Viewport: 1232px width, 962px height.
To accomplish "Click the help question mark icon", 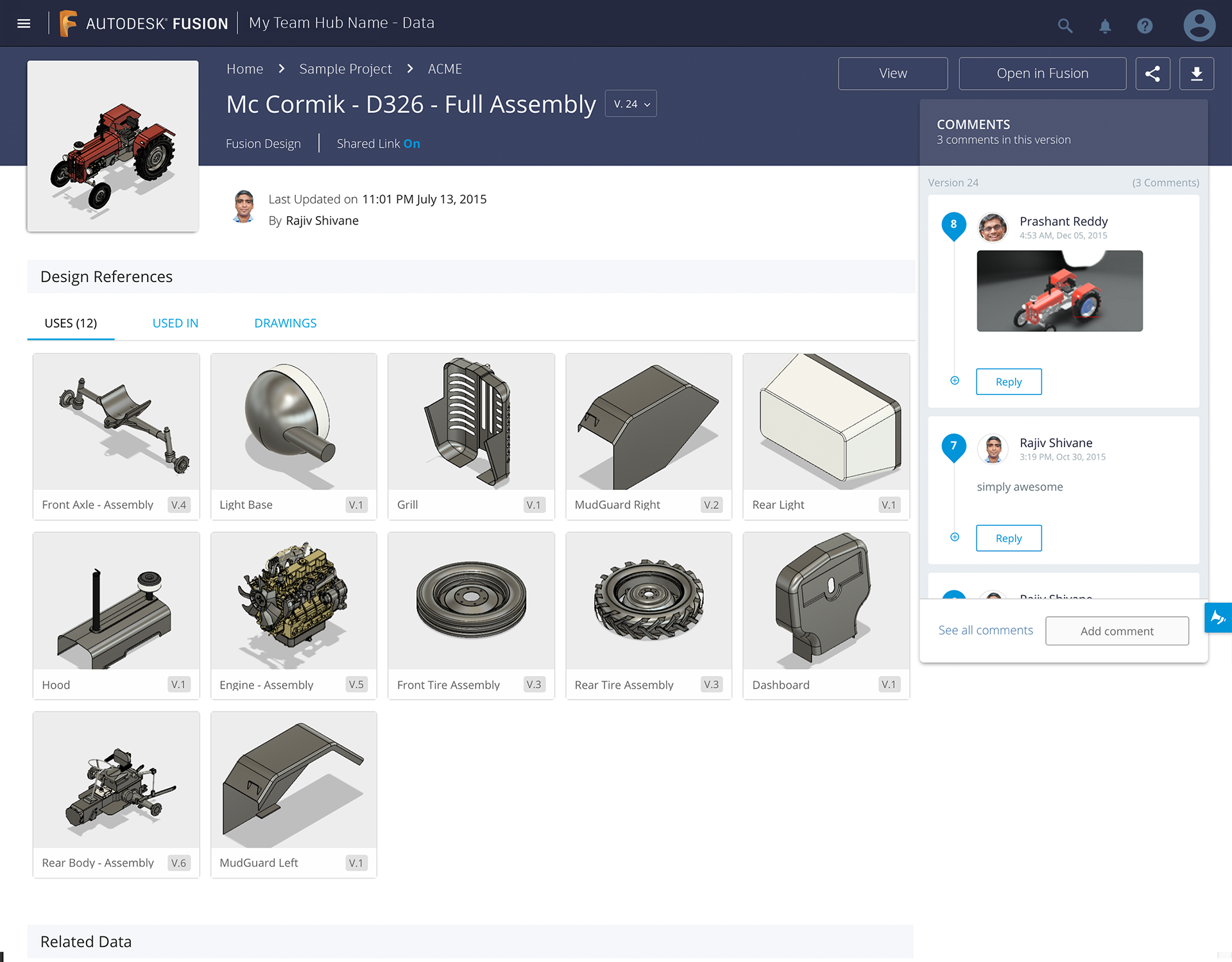I will coord(1145,26).
